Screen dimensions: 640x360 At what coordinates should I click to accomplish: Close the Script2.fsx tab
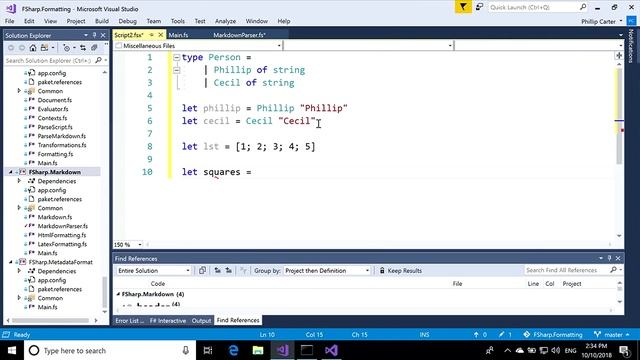click(x=161, y=35)
